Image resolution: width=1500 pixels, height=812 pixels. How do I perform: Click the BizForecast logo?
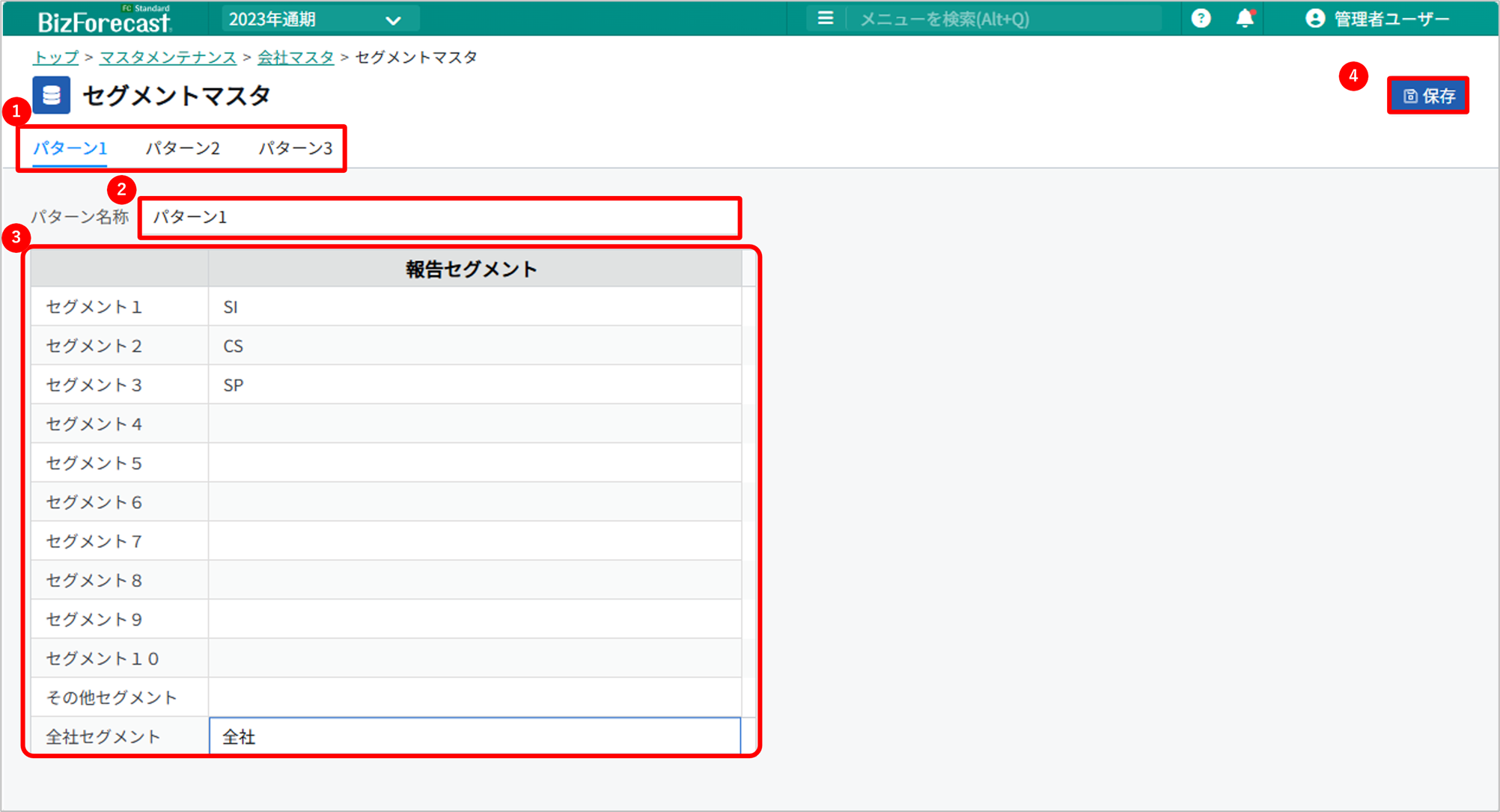[x=104, y=19]
